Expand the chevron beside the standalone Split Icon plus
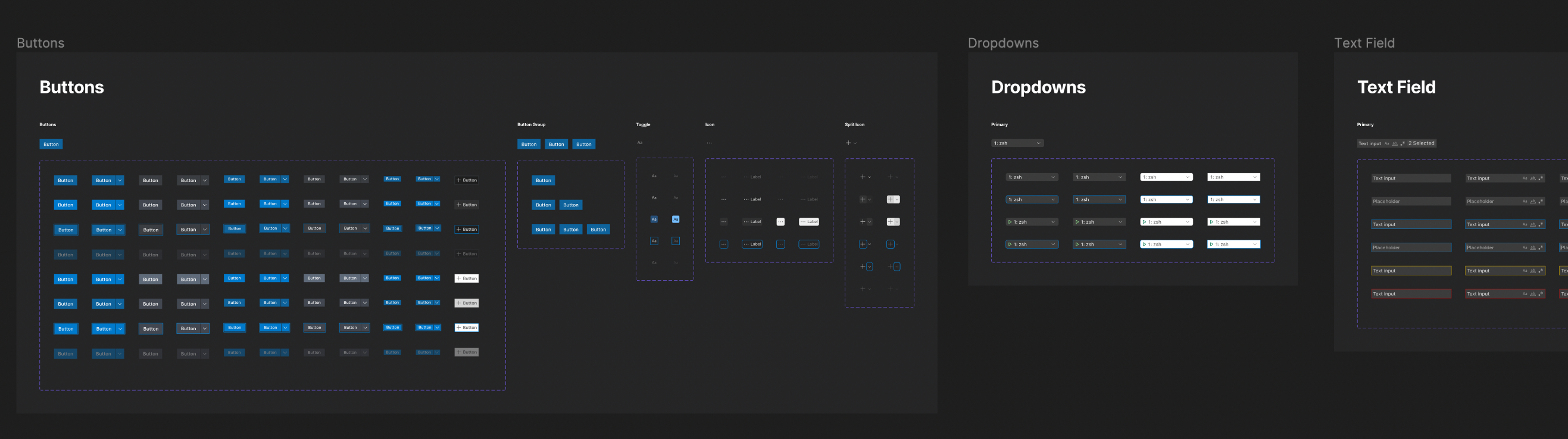This screenshot has width=1568, height=439. pos(856,143)
